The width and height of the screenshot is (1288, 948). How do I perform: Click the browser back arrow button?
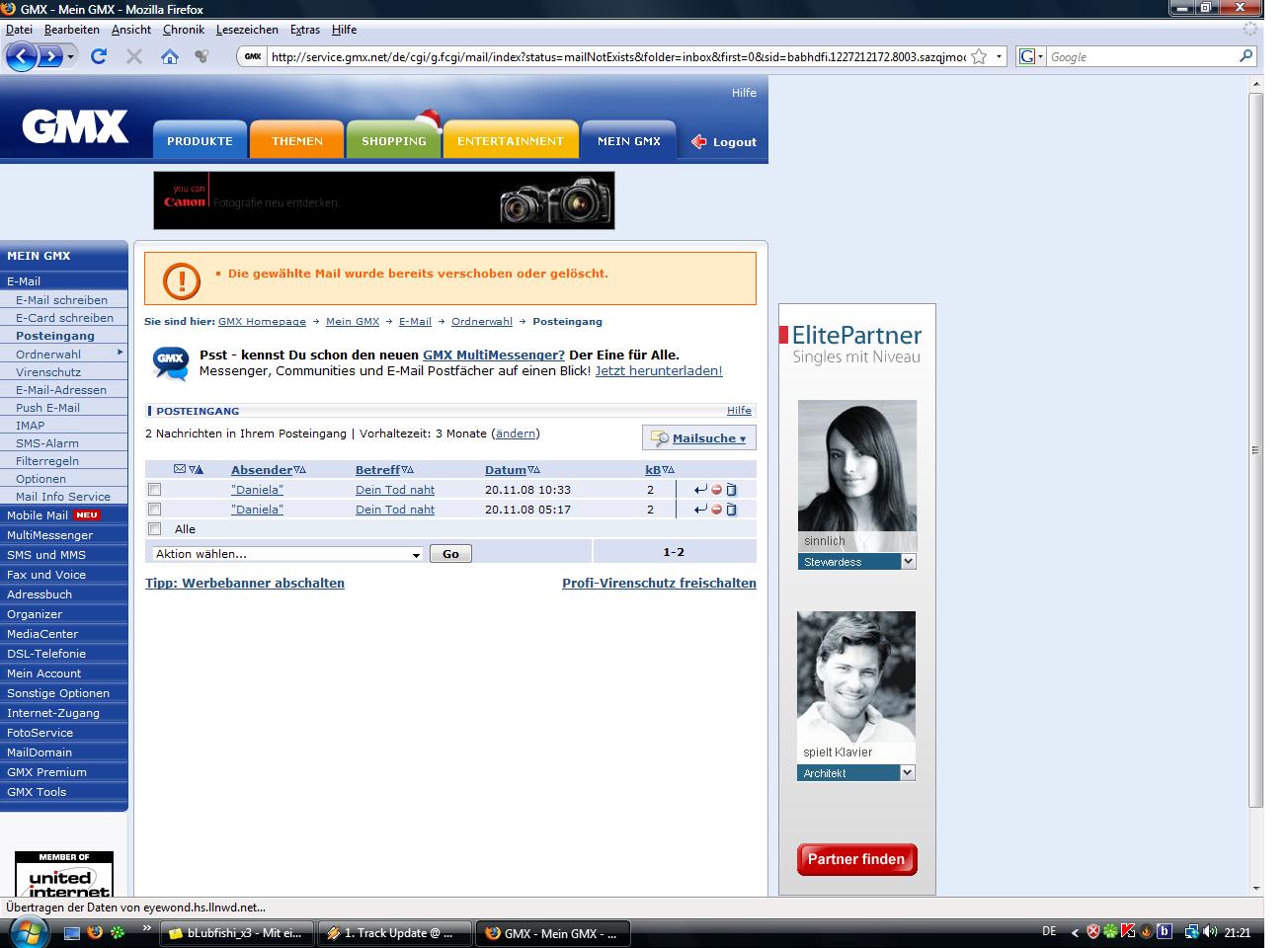coord(22,57)
